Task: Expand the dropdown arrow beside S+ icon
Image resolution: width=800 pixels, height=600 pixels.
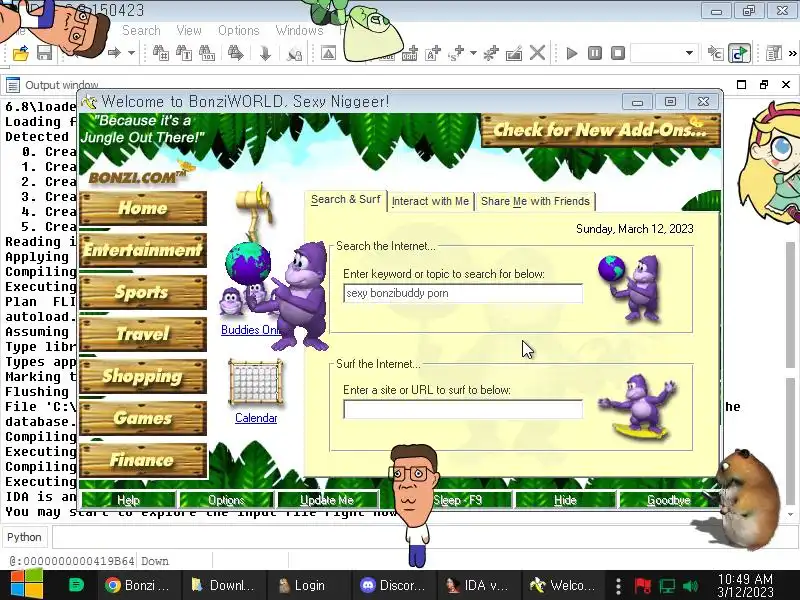Action: 473,53
